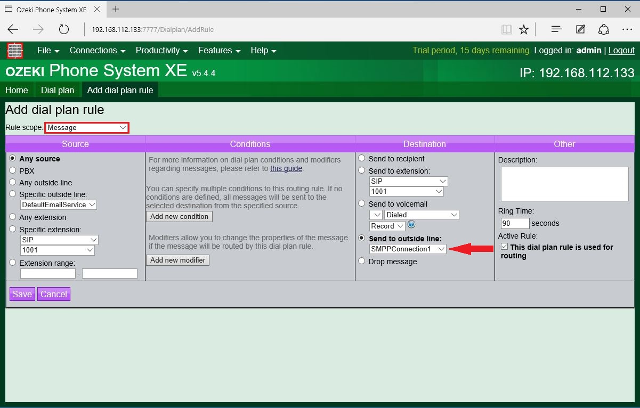
Task: Select Send to extension radio button
Action: pos(362,170)
